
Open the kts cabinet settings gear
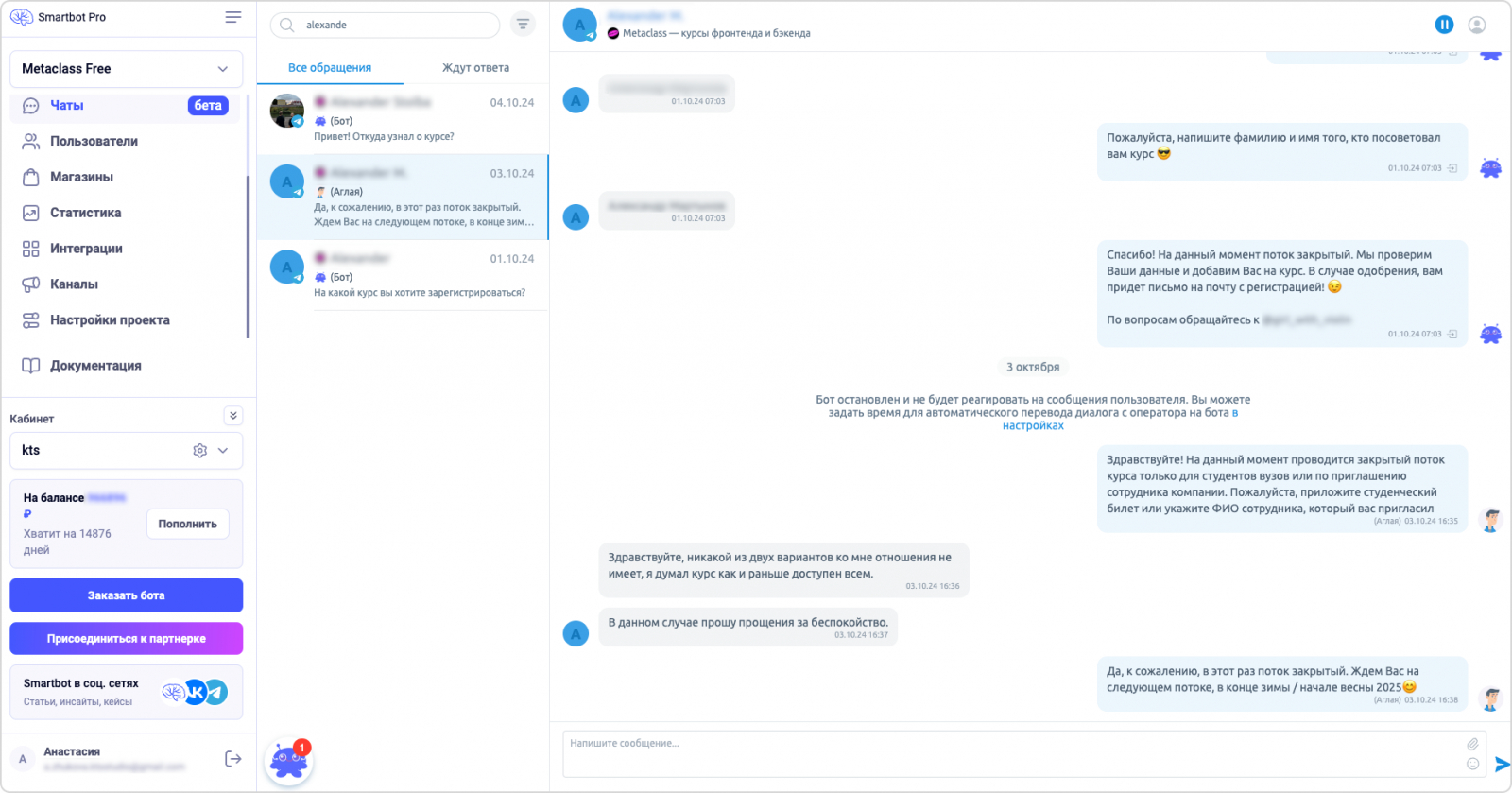(x=200, y=451)
